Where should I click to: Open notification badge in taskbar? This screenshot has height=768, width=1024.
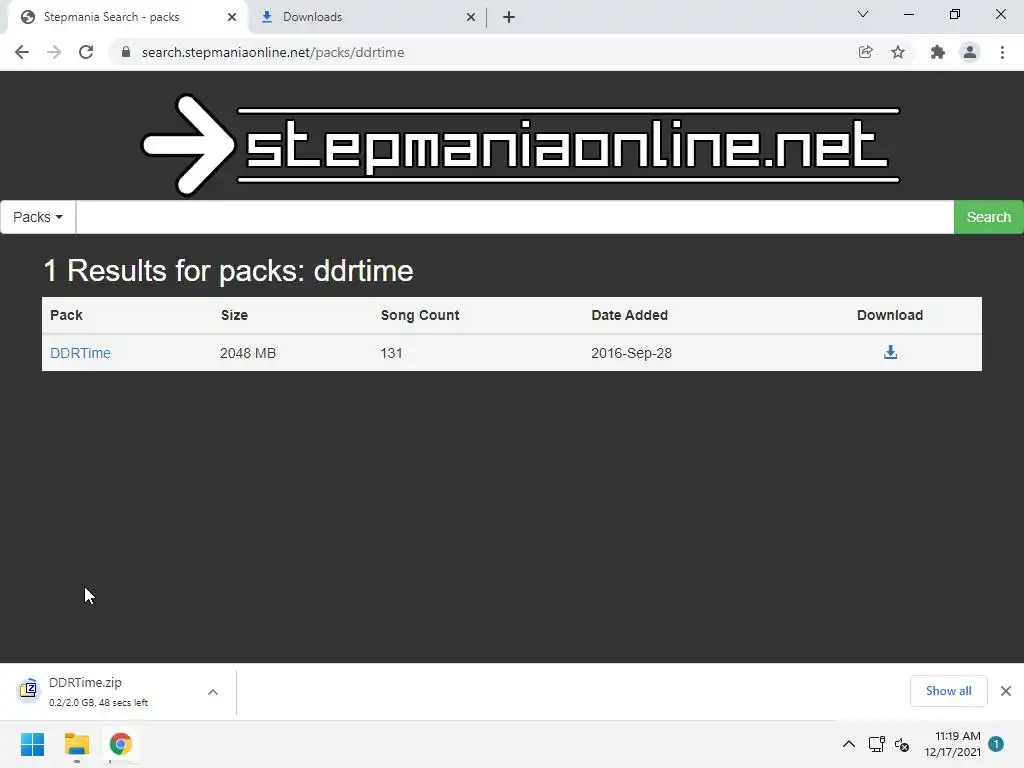(x=996, y=744)
